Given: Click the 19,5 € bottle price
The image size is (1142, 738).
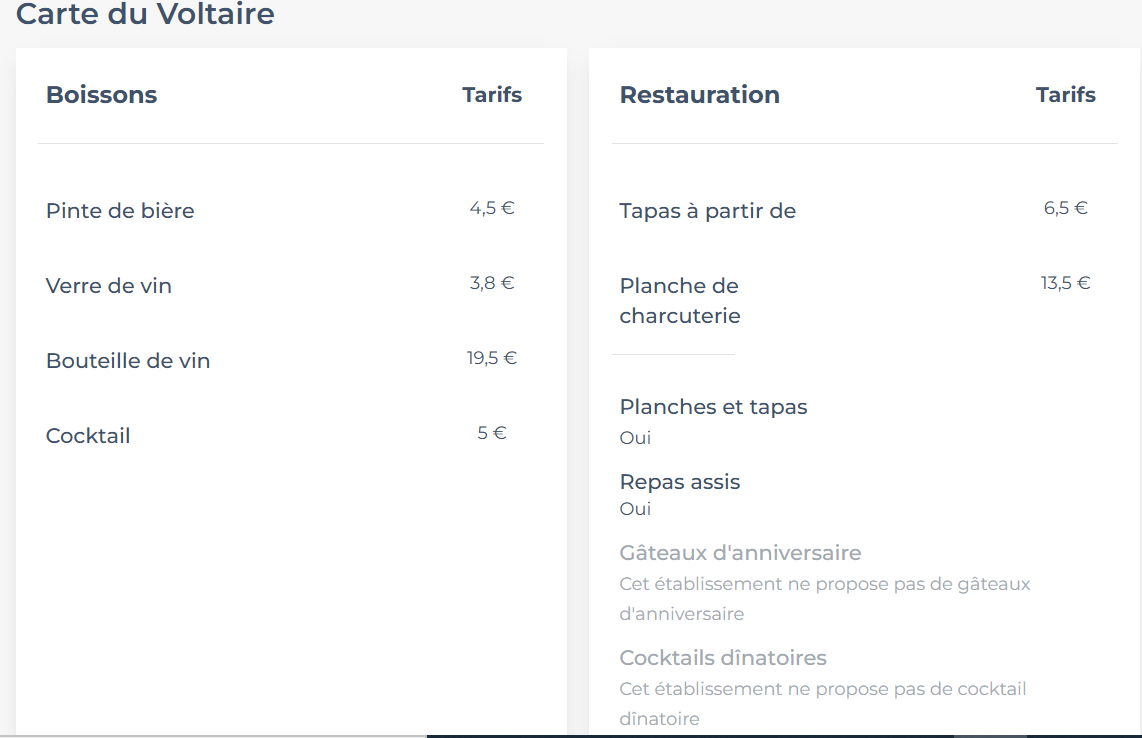Looking at the screenshot, I should [492, 358].
